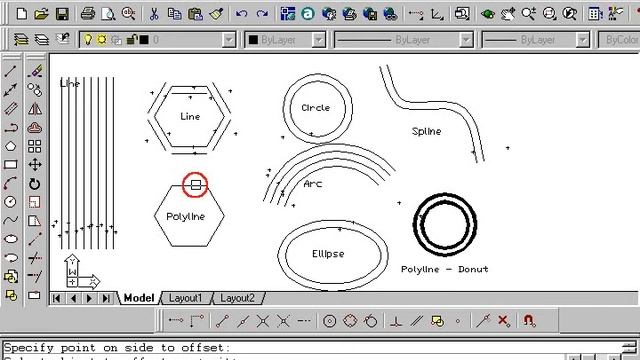Viewport: 640px width, 360px height.
Task: Select the Scale tool
Action: (35, 202)
